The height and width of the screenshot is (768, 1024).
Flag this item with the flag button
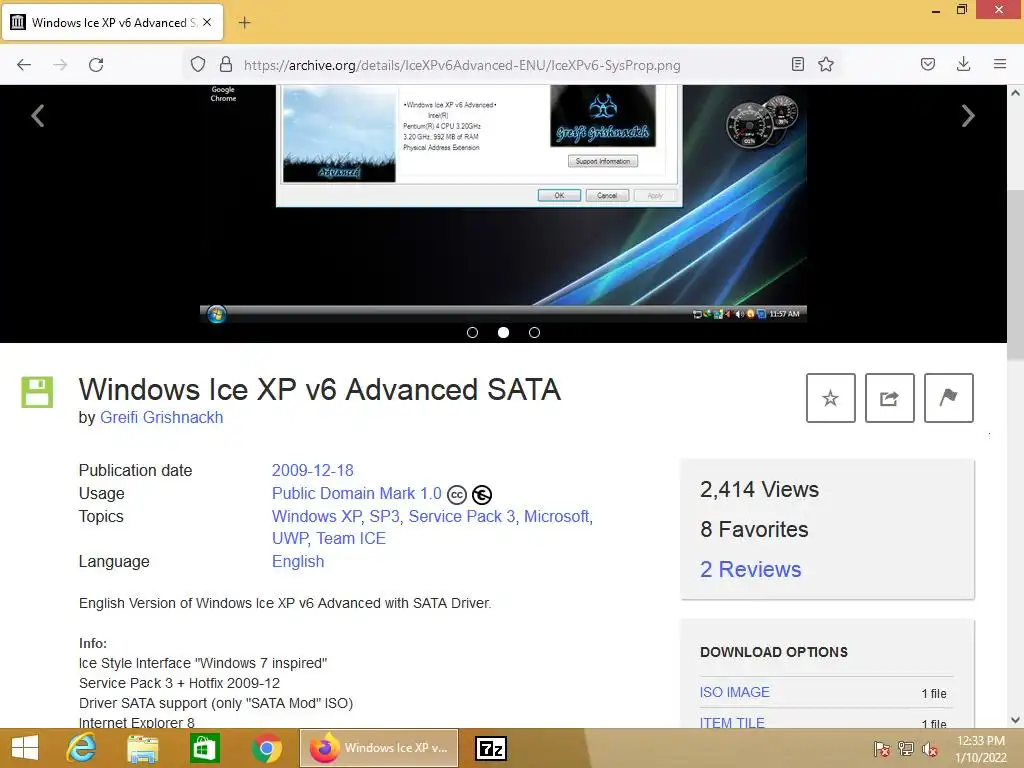click(x=949, y=398)
